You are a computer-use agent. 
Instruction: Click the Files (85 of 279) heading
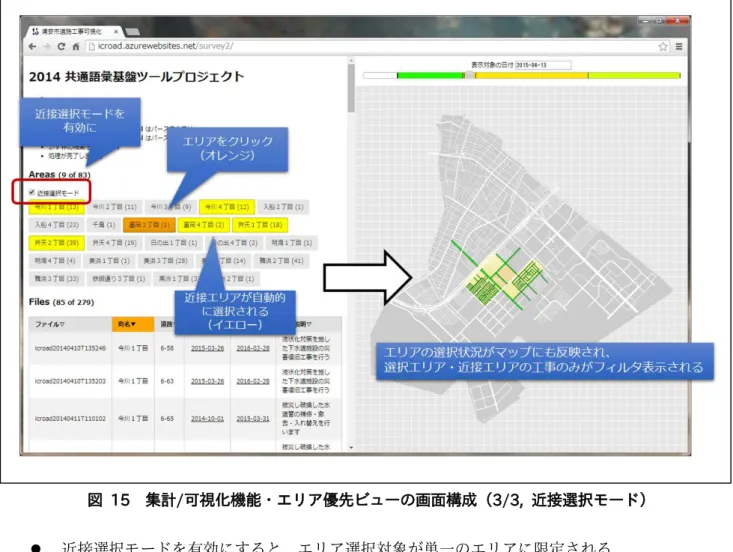click(x=61, y=302)
